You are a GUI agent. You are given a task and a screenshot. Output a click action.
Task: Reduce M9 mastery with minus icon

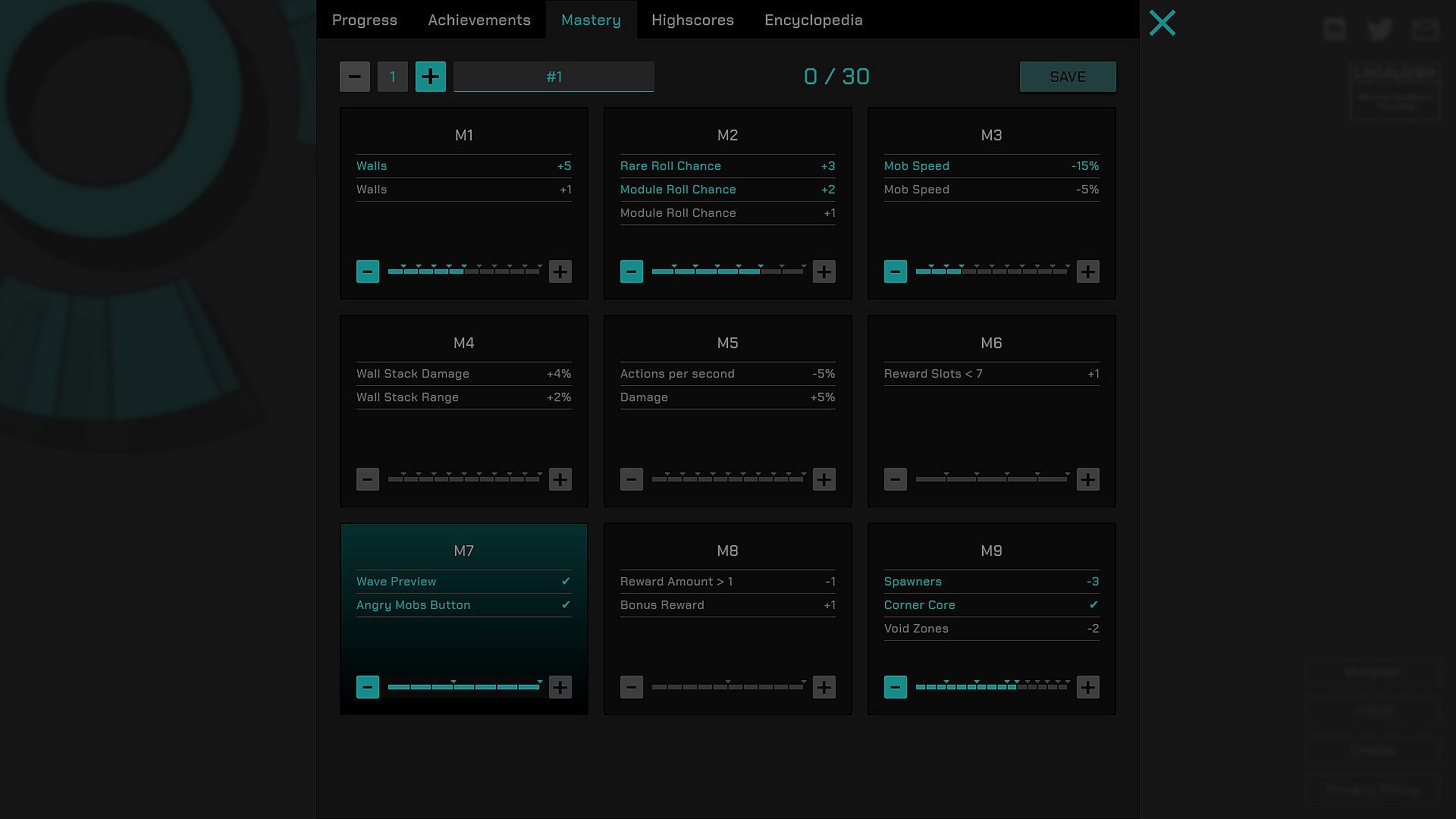pos(895,687)
